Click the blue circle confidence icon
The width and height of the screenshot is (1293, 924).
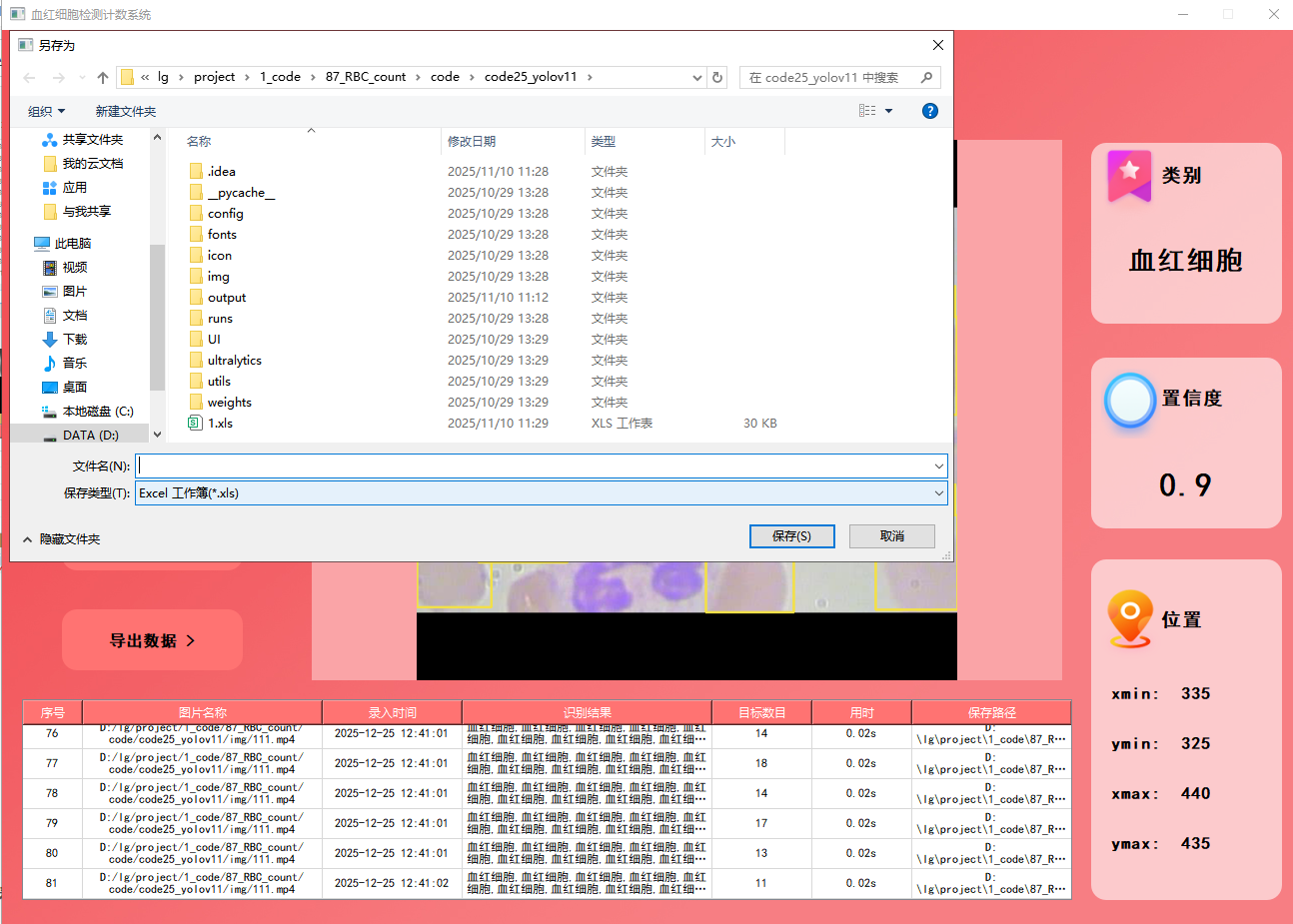(x=1130, y=401)
